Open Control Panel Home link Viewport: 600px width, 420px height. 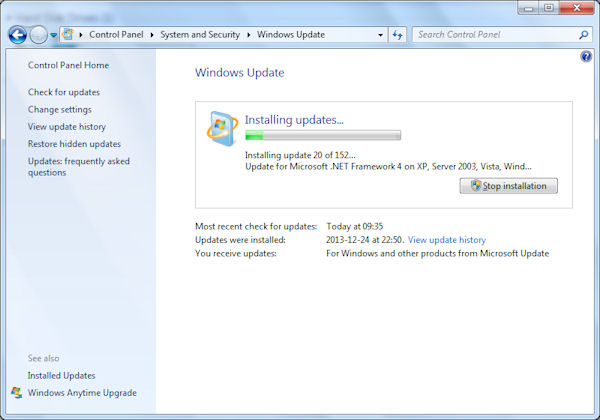pyautogui.click(x=68, y=65)
